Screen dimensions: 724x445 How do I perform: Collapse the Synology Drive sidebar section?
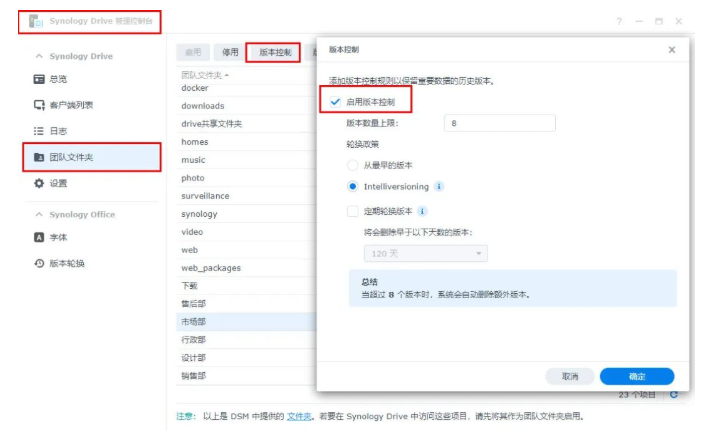click(39, 56)
